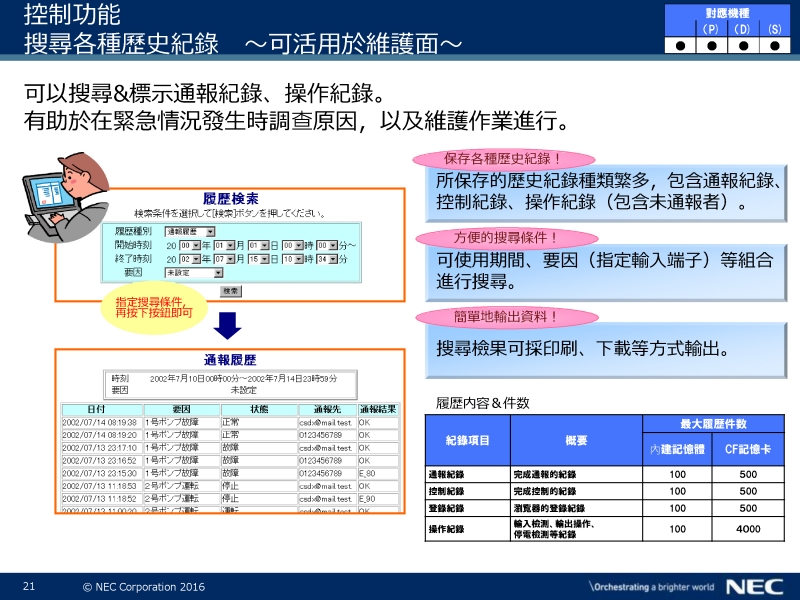Open the 終了時刻 hour dropdown showing 10
The height and width of the screenshot is (600, 800).
(x=293, y=259)
